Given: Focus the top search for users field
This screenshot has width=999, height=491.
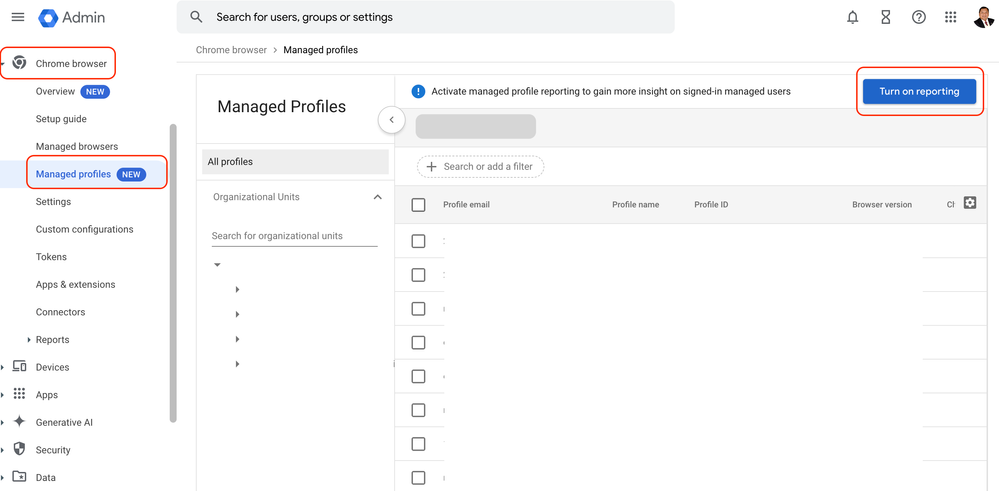Looking at the screenshot, I should [426, 17].
